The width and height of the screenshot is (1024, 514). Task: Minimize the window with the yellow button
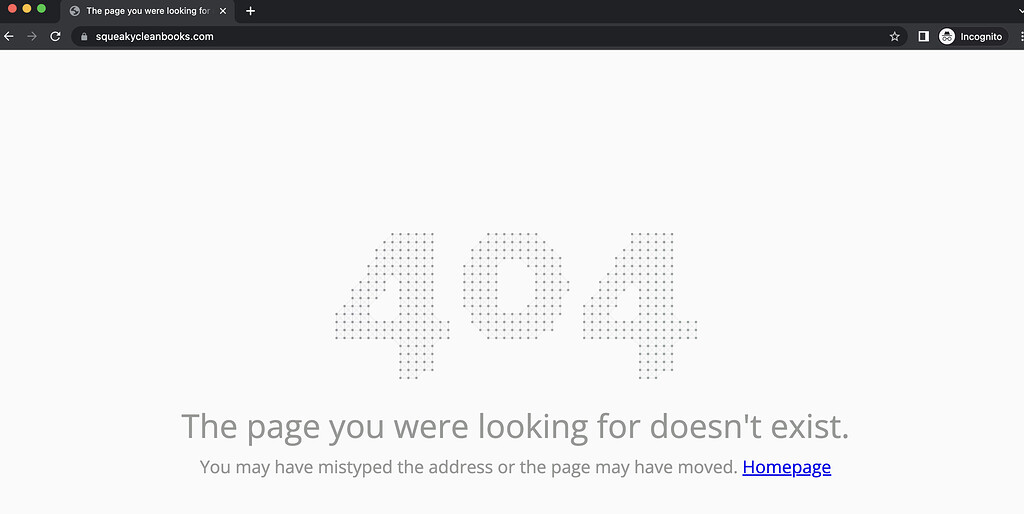[27, 8]
